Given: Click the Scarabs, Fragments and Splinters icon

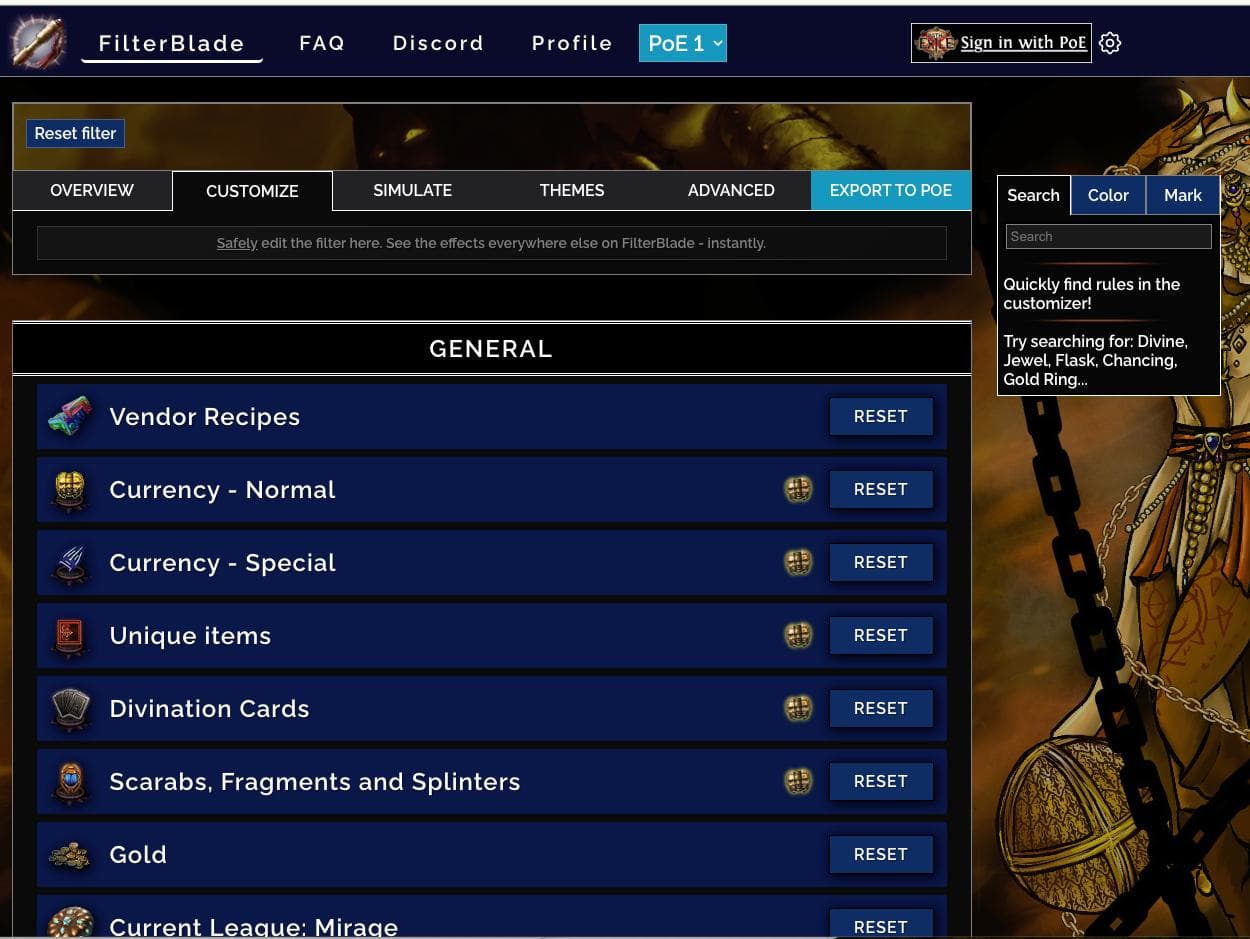Looking at the screenshot, I should click(70, 782).
